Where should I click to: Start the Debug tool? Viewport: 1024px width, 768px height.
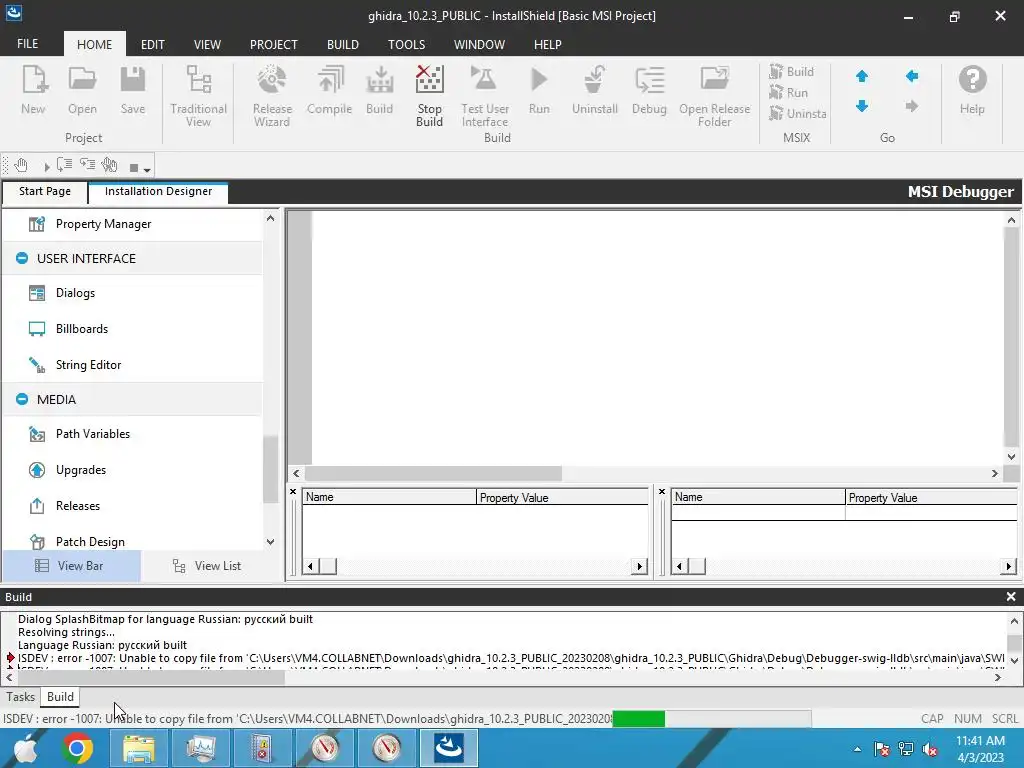click(649, 91)
